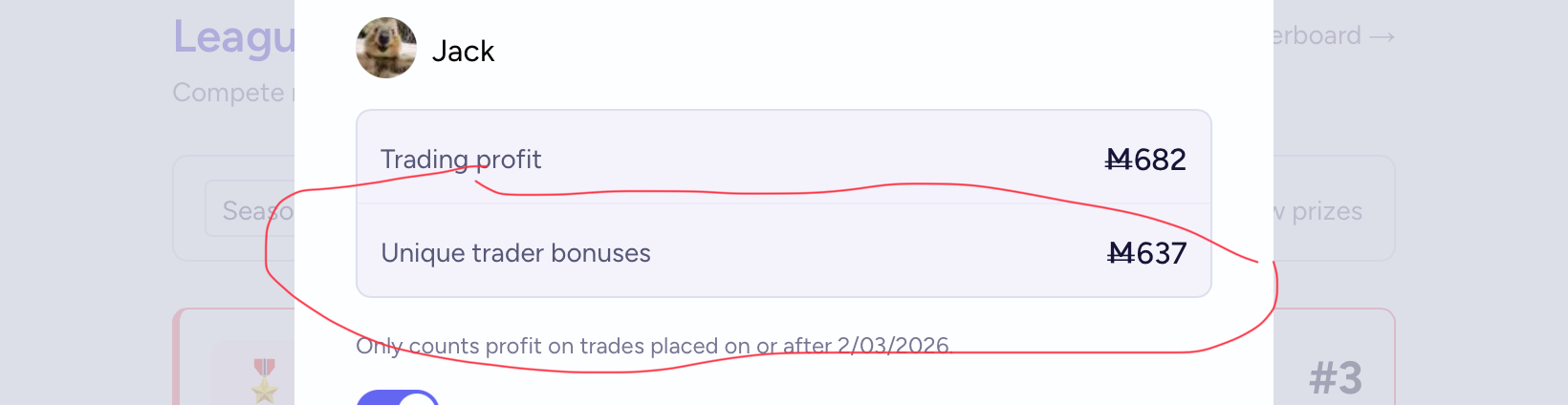Viewport: 1568px width, 405px height.
Task: Click the user name Jack
Action: [x=463, y=51]
